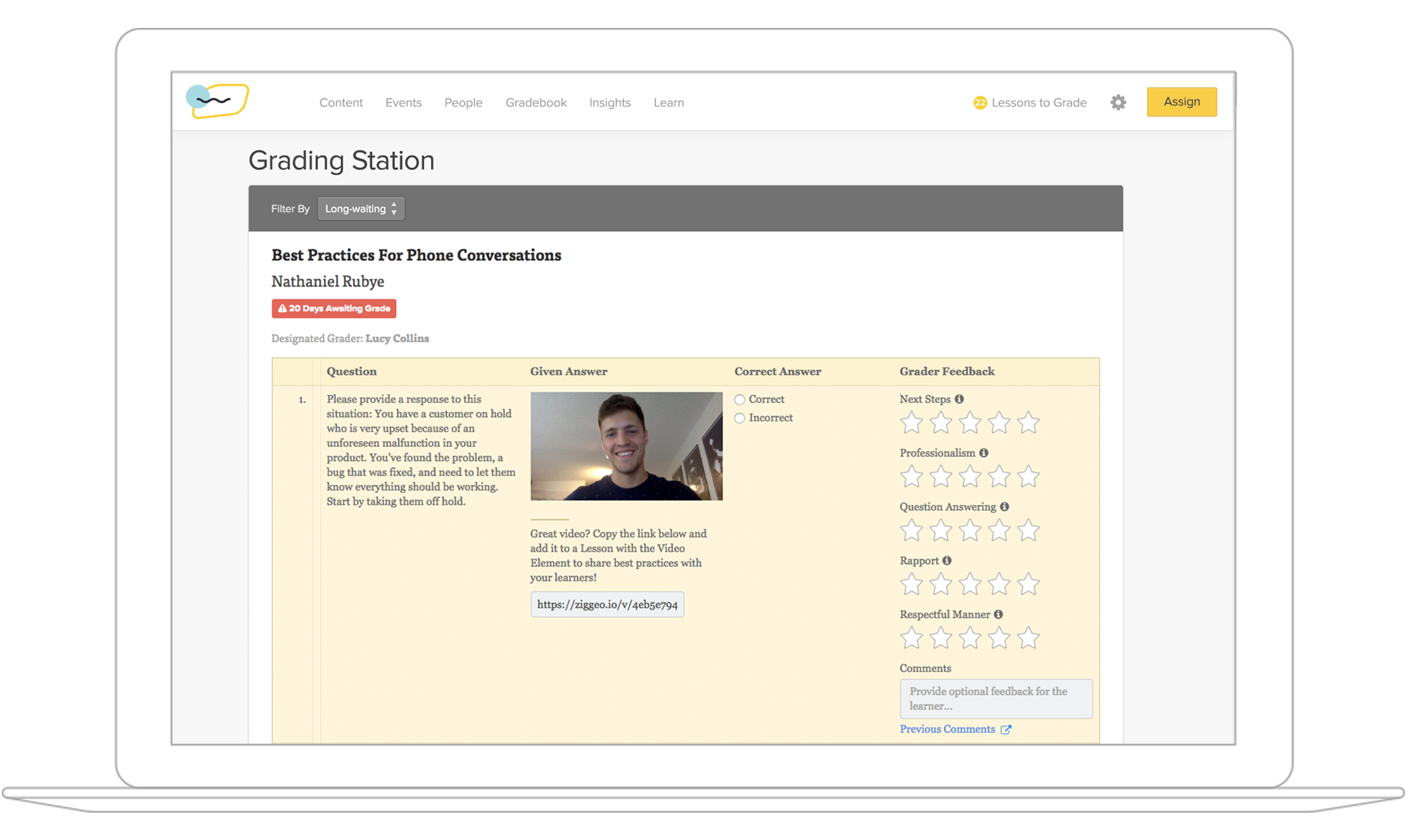The height and width of the screenshot is (840, 1408).
Task: Click the info icon next to Respectful Manner
Action: (998, 614)
